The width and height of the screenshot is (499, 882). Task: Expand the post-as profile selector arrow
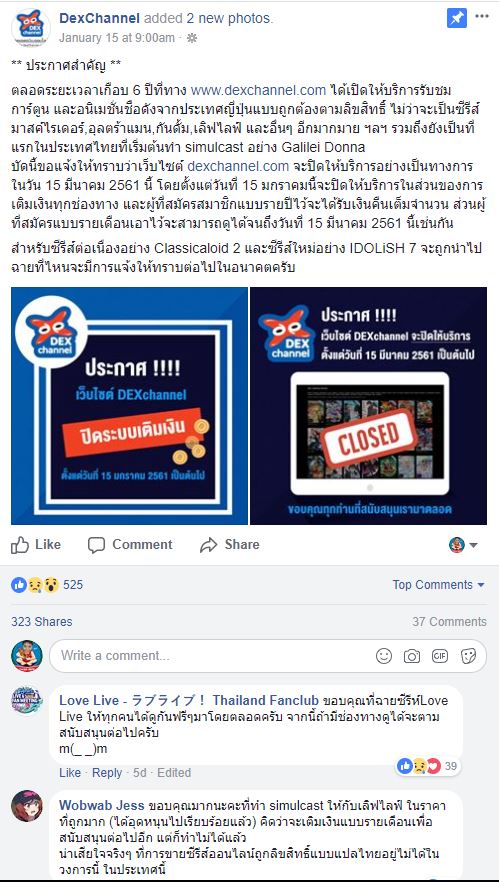464,544
